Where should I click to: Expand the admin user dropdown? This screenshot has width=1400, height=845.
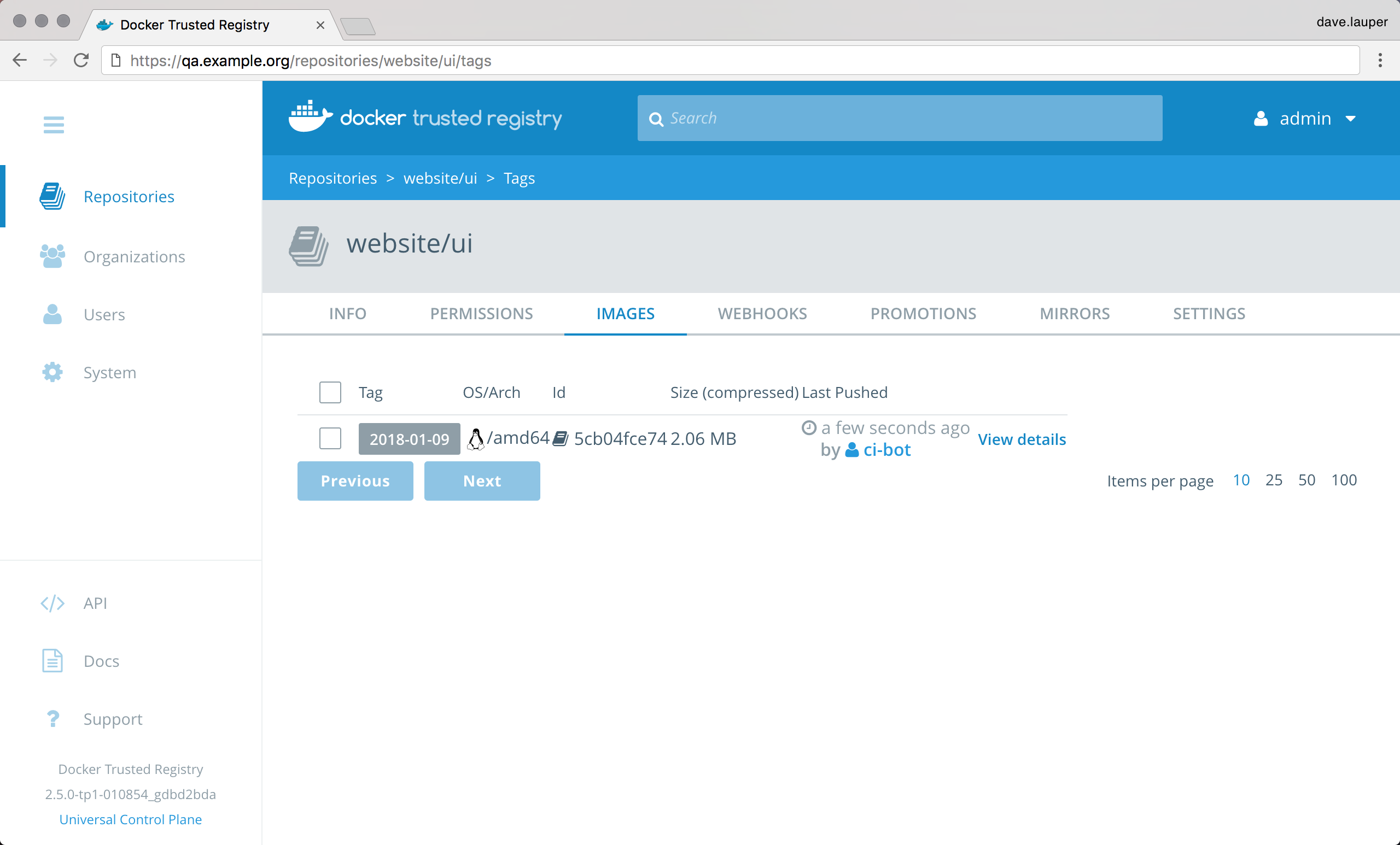pyautogui.click(x=1305, y=119)
